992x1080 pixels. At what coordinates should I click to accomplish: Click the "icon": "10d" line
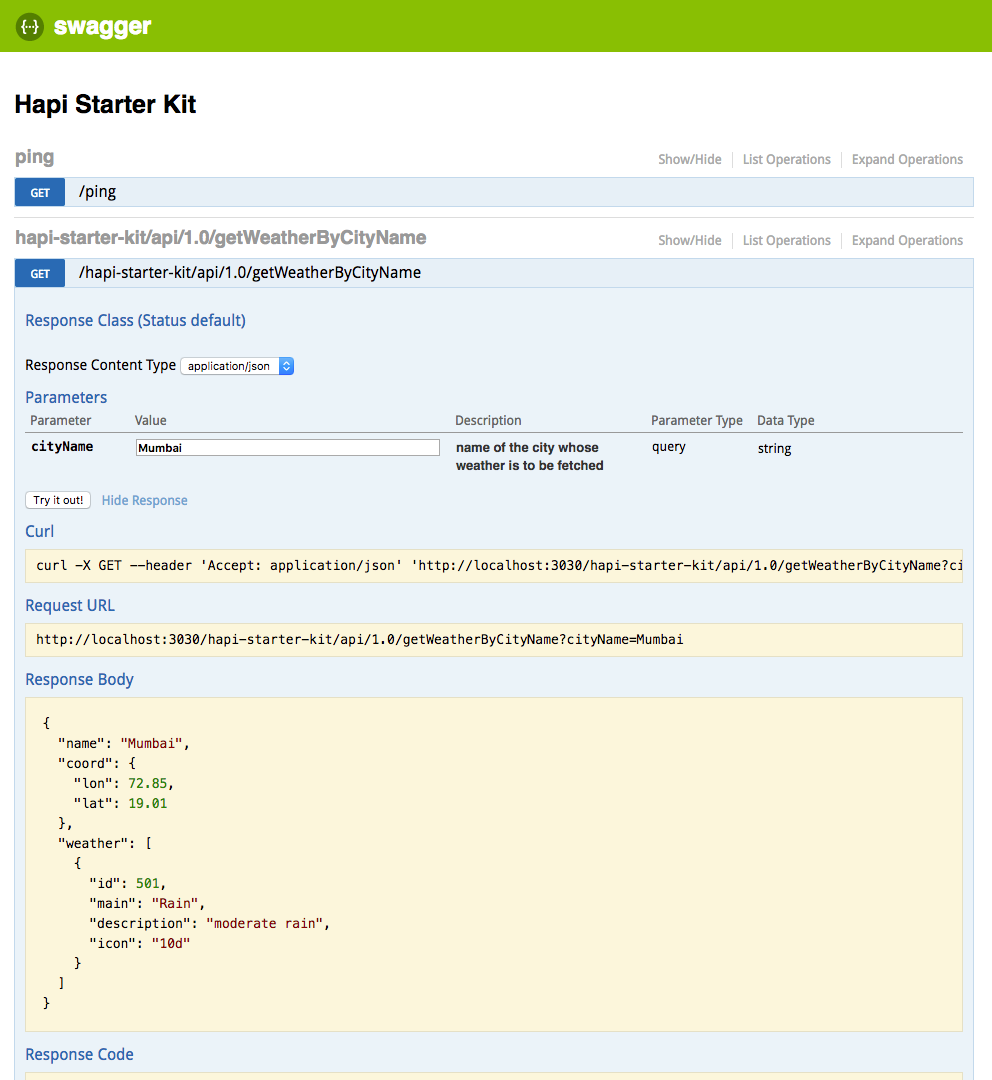click(139, 943)
